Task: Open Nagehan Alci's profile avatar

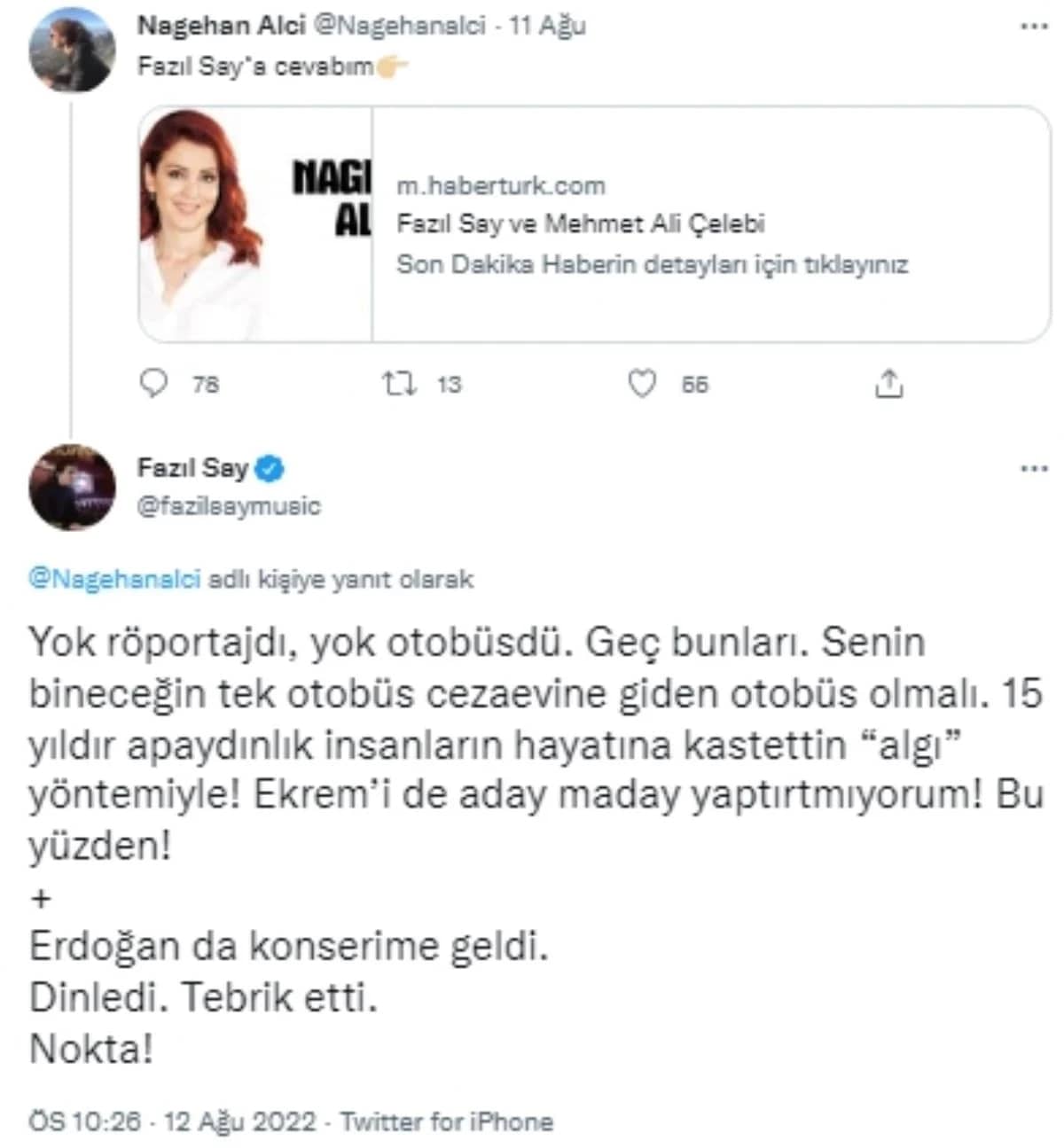Action: click(x=72, y=51)
